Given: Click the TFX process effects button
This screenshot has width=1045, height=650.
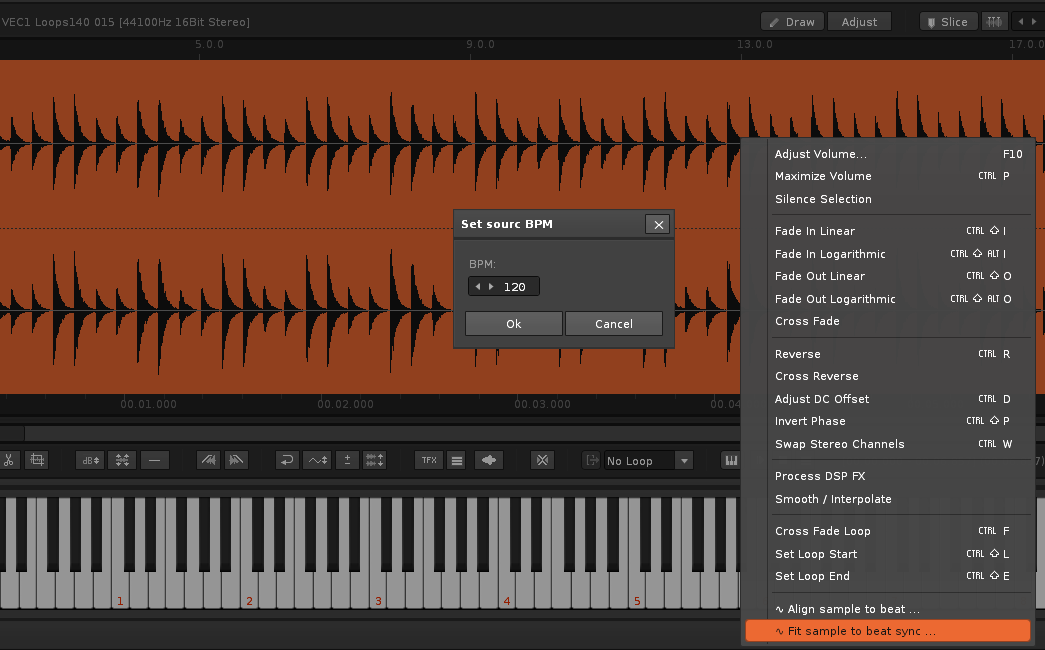Looking at the screenshot, I should [x=429, y=460].
